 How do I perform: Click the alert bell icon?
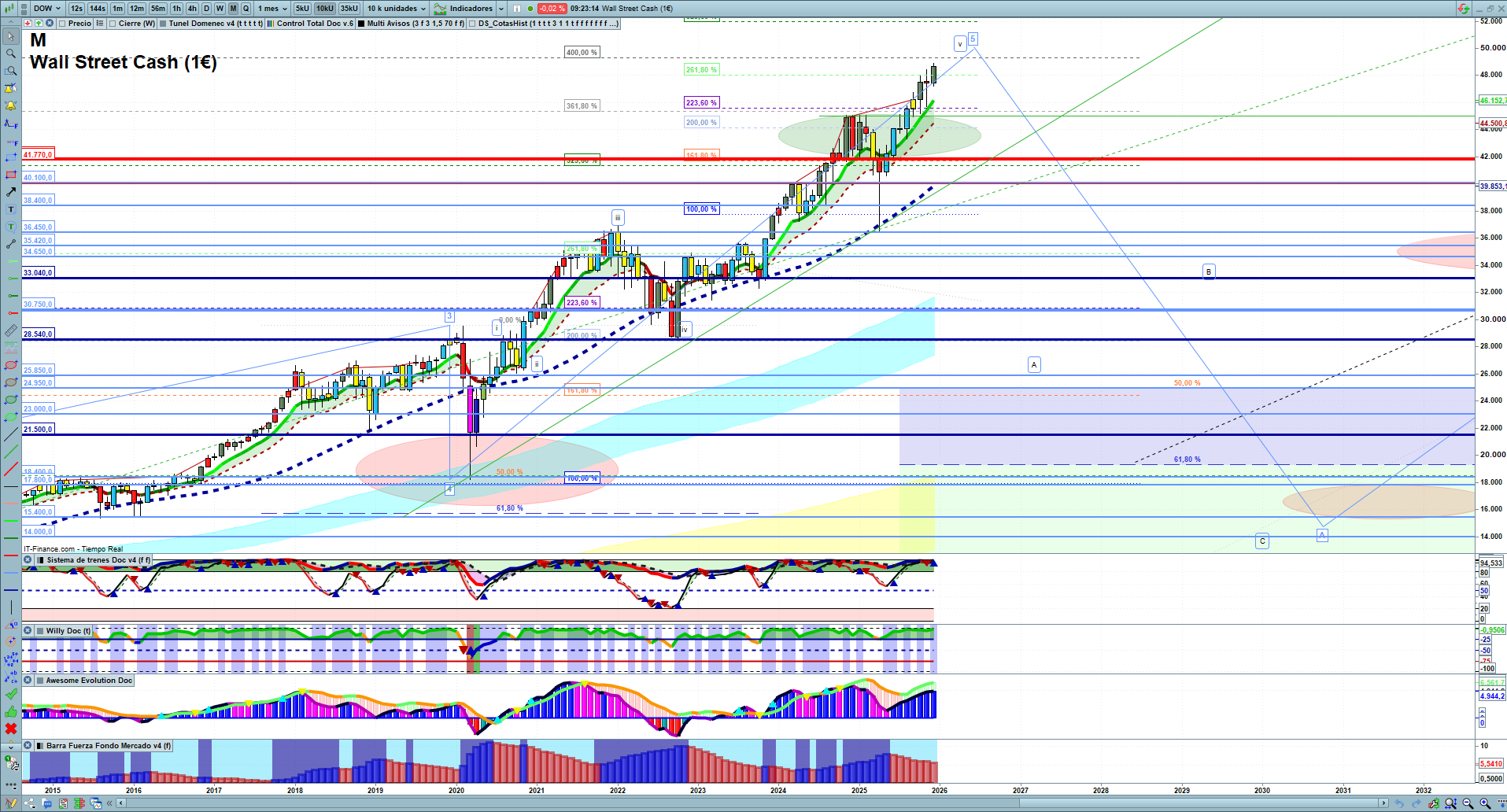click(11, 105)
